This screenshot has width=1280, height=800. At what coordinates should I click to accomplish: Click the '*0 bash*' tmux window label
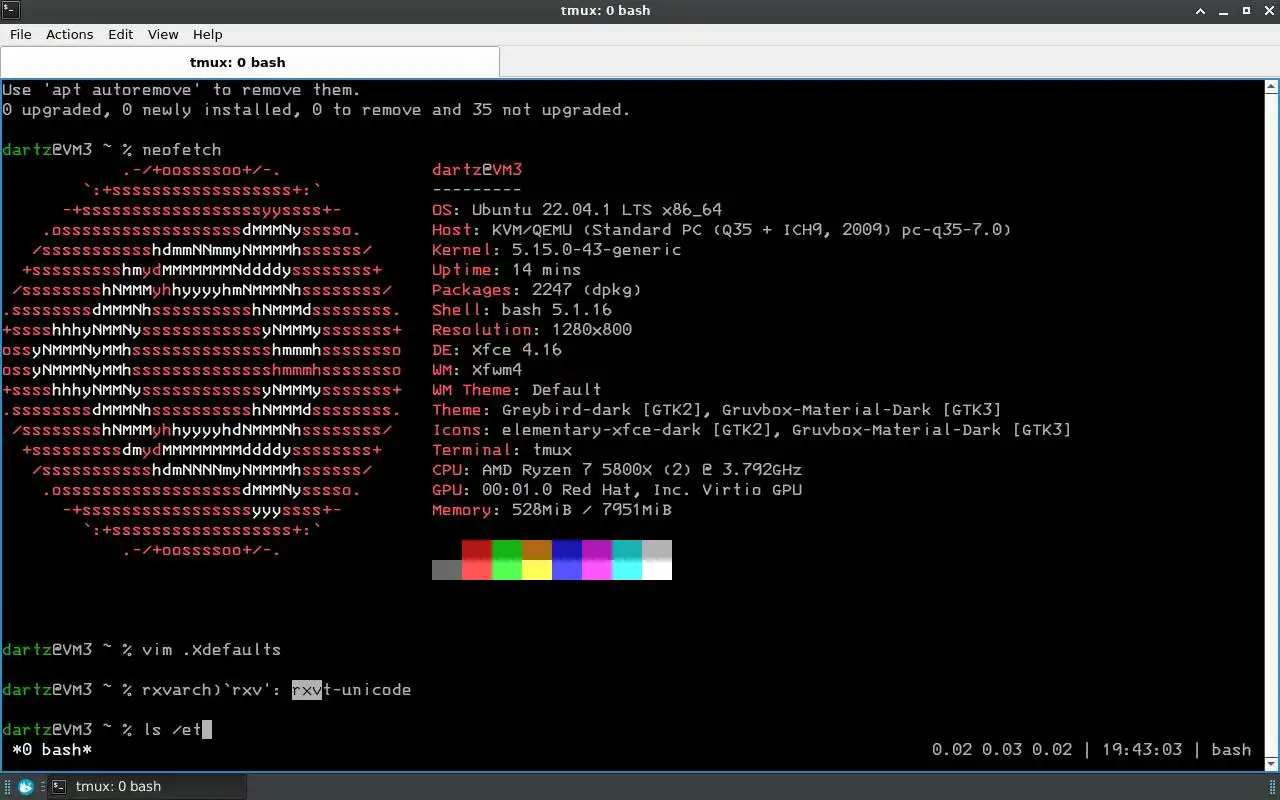coord(52,750)
